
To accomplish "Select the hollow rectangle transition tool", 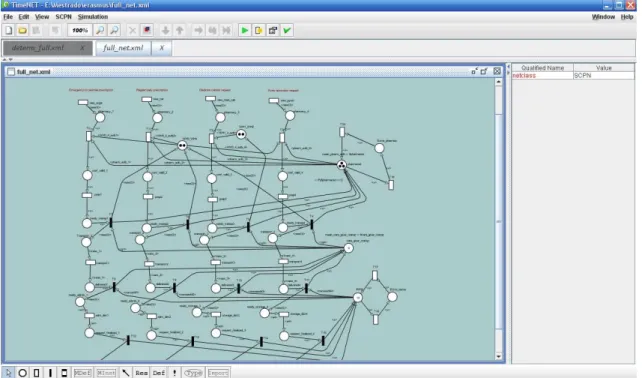I will [36, 373].
